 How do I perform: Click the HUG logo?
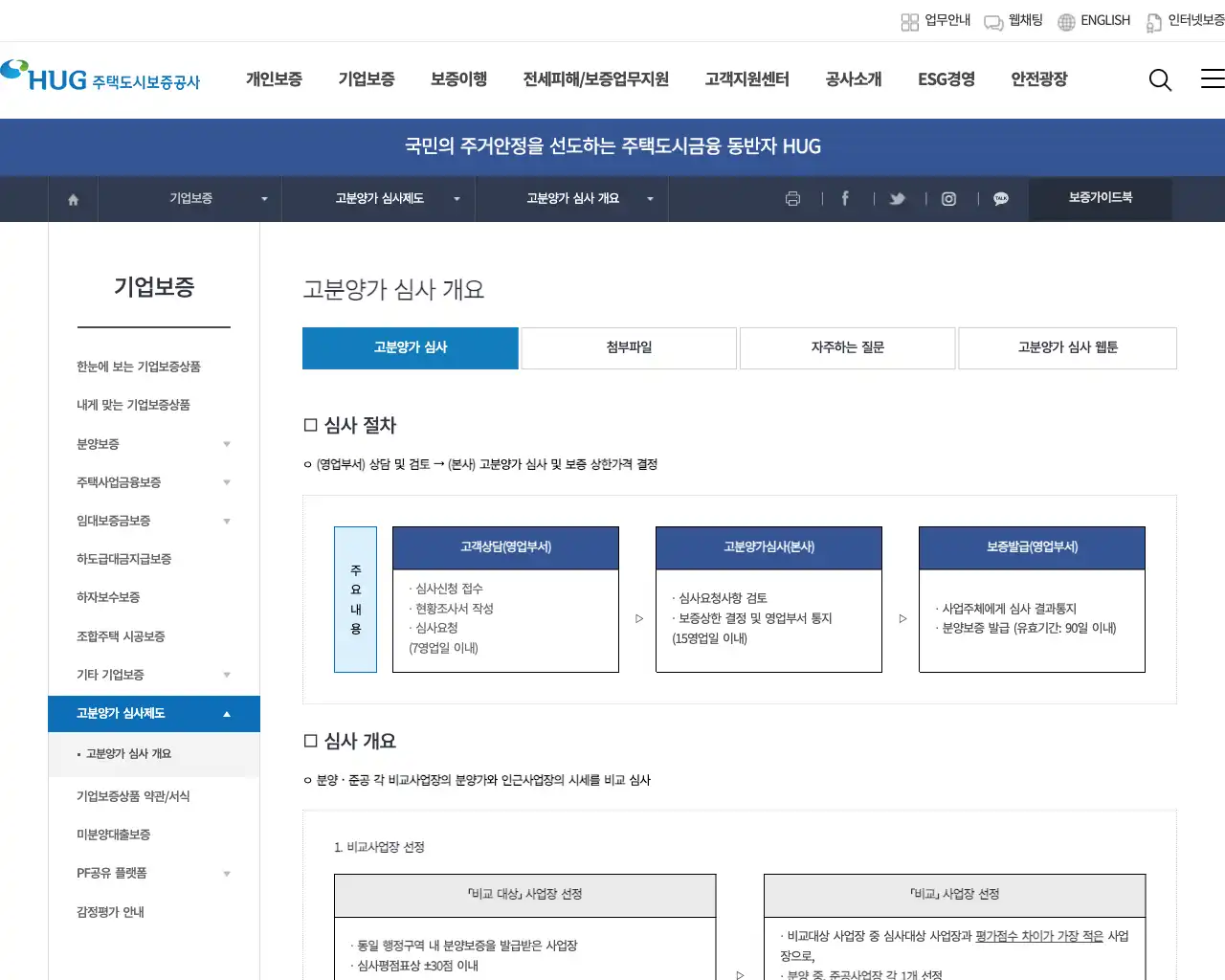coord(102,78)
